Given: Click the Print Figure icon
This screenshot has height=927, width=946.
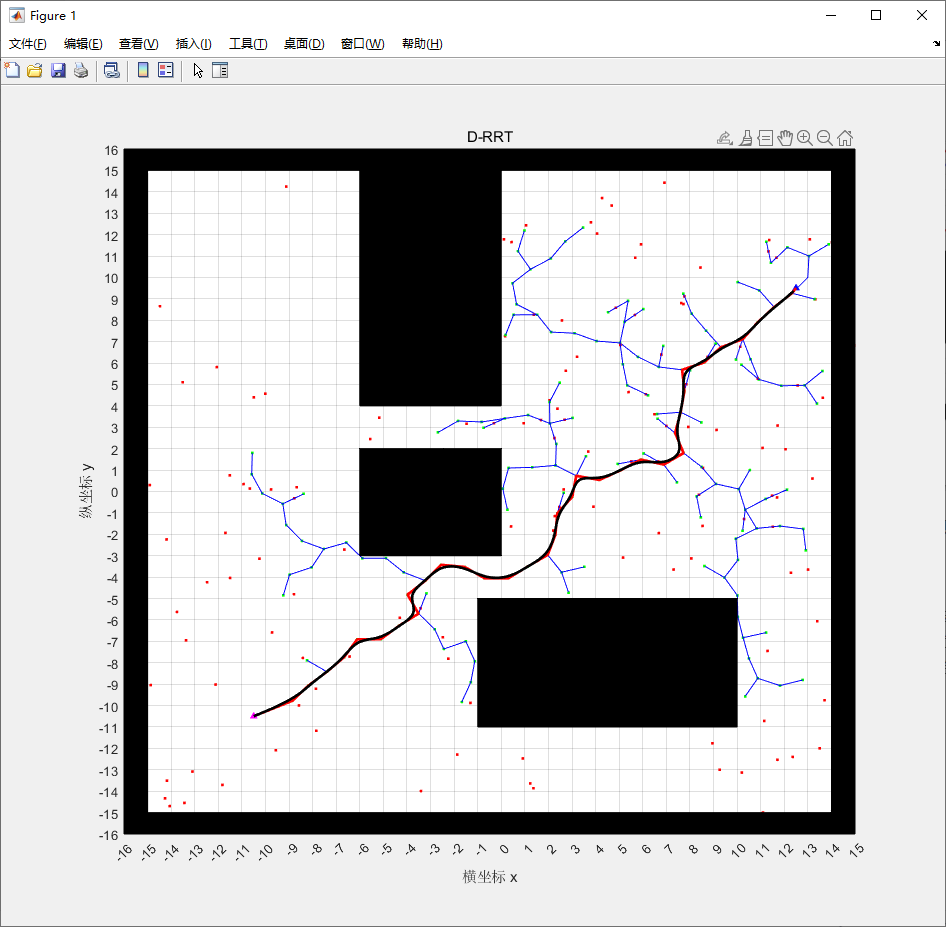Looking at the screenshot, I should tap(81, 71).
